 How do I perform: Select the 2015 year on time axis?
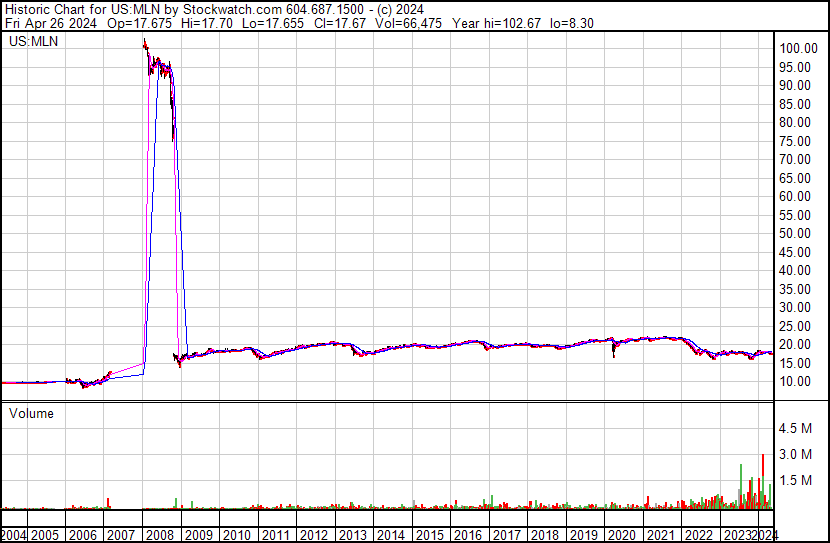[430, 535]
